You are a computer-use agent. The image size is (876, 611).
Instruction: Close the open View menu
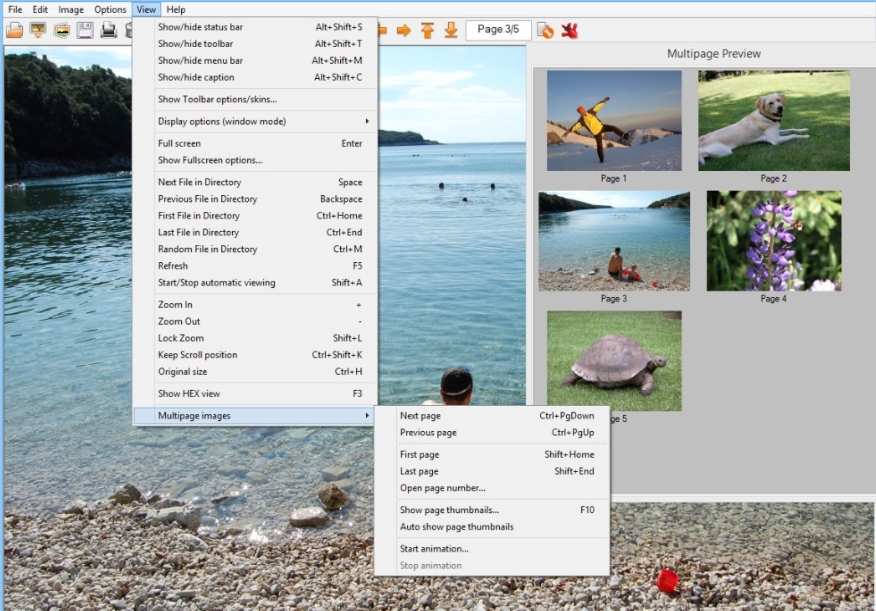pyautogui.click(x=146, y=9)
